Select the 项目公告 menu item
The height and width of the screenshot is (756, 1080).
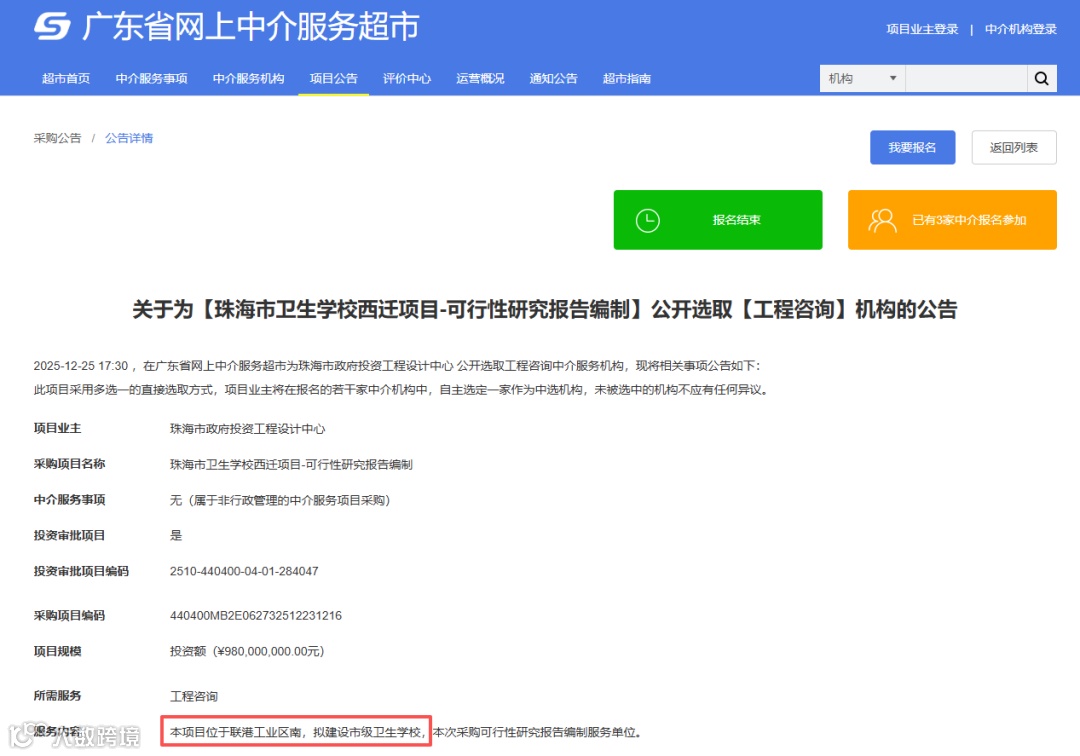(x=333, y=78)
